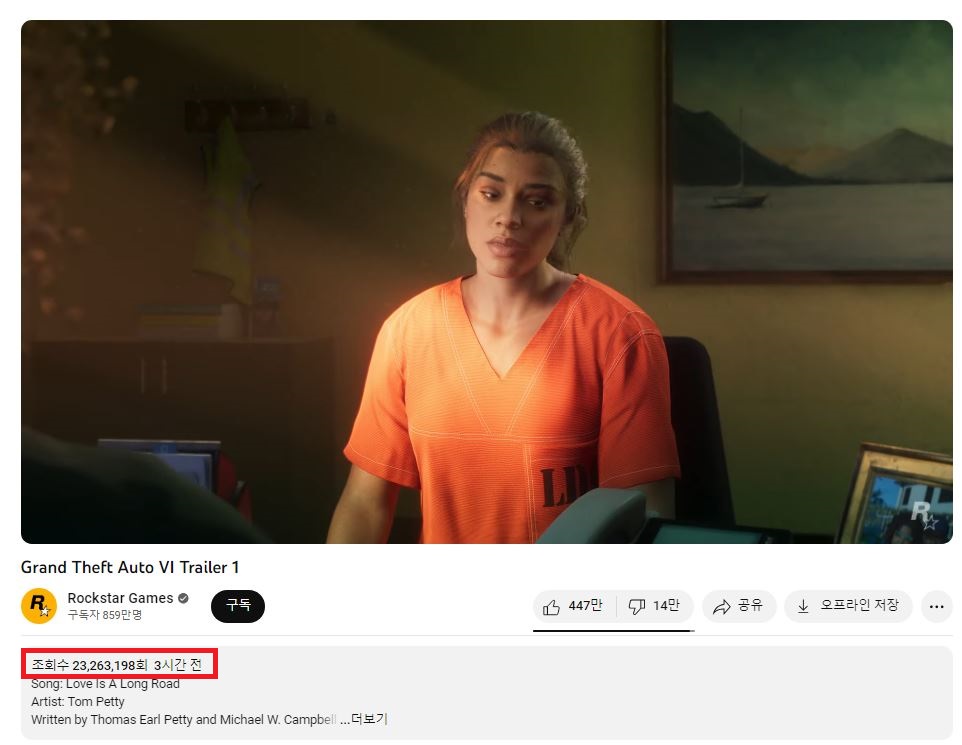Viewport: 962px width, 745px height.
Task: Click the 14만 dislike count
Action: [666, 606]
